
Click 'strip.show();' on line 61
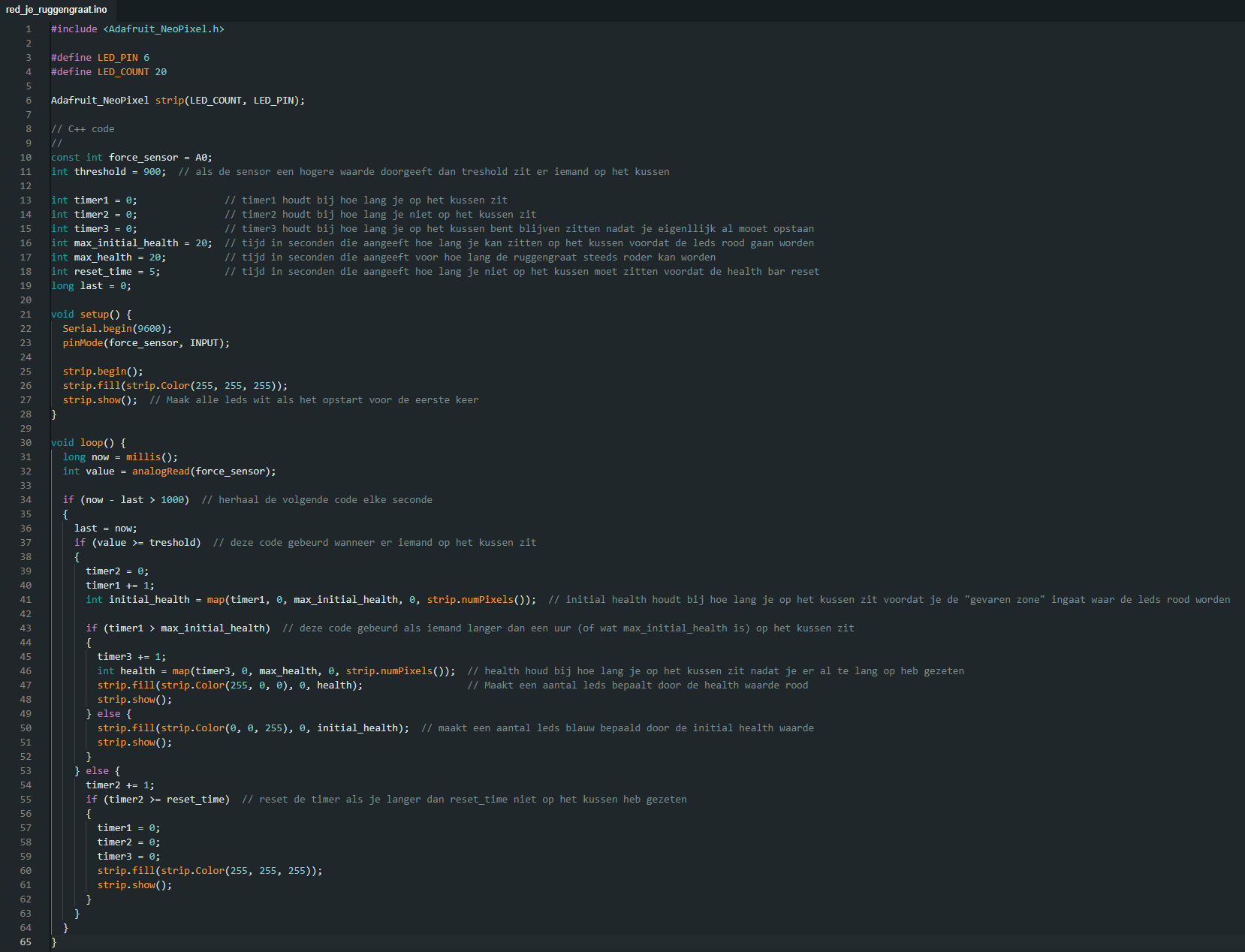tap(134, 885)
